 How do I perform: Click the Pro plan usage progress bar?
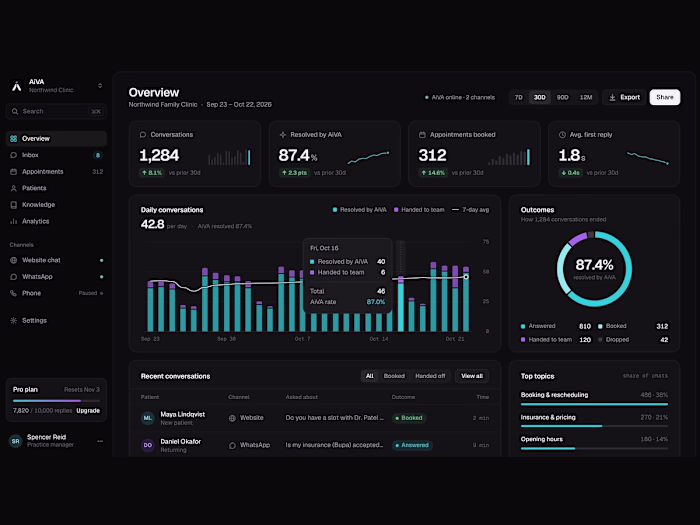click(56, 400)
